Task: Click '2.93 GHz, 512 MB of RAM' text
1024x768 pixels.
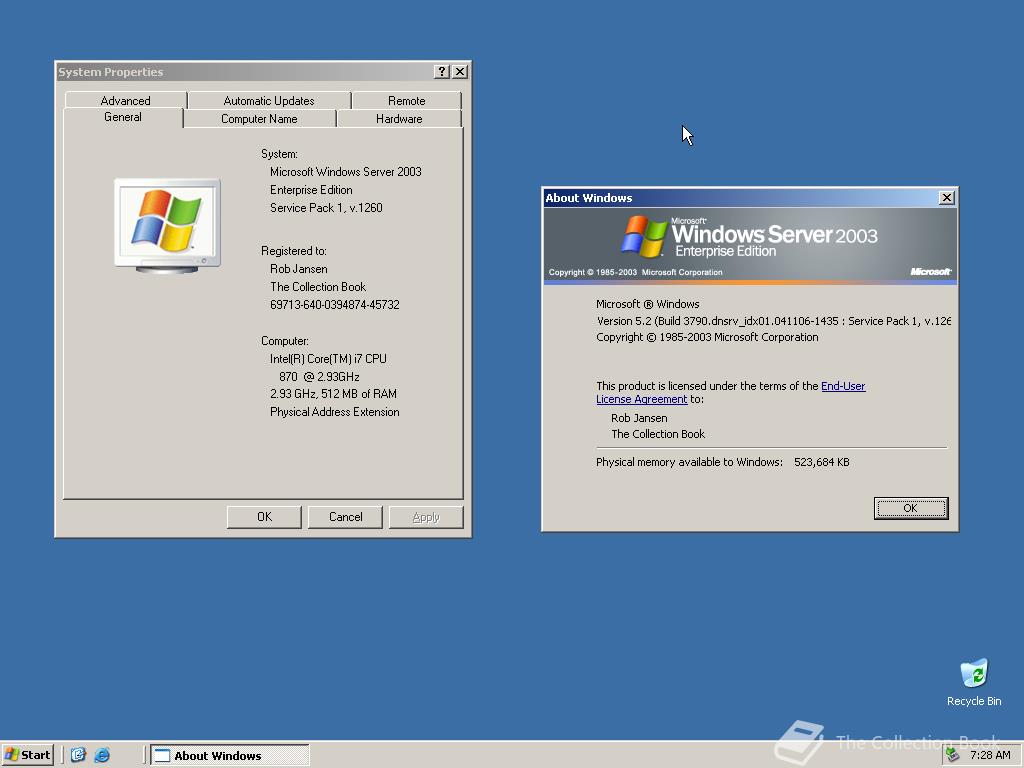Action: pyautogui.click(x=333, y=394)
